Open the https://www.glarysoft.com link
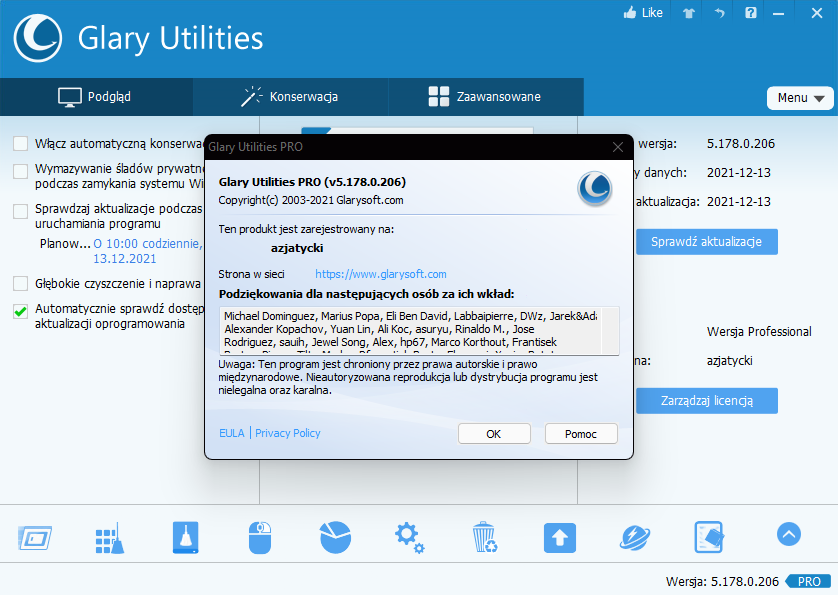Screen dimensions: 838x595 pos(381,274)
